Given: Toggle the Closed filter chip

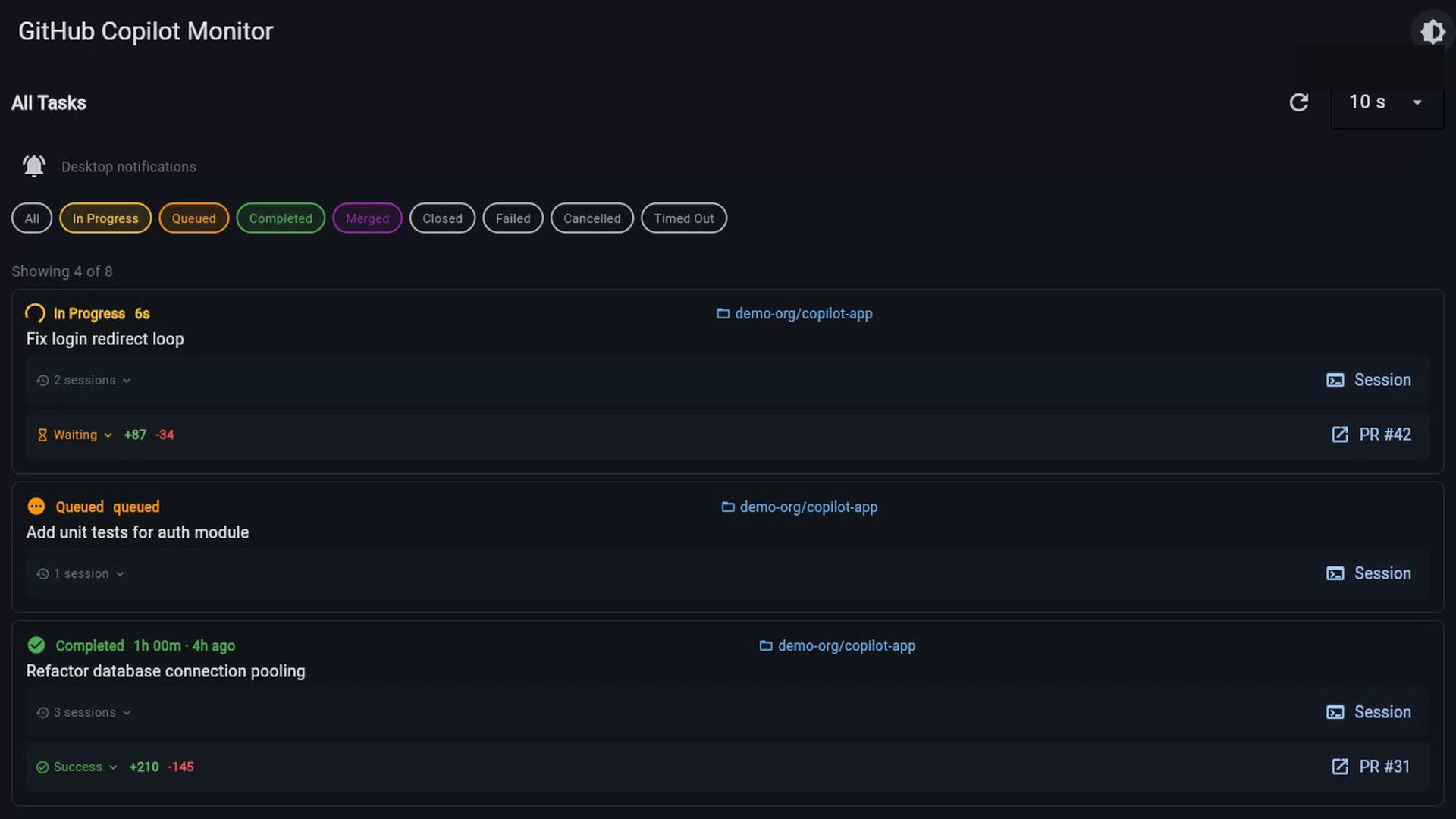Looking at the screenshot, I should tap(442, 218).
